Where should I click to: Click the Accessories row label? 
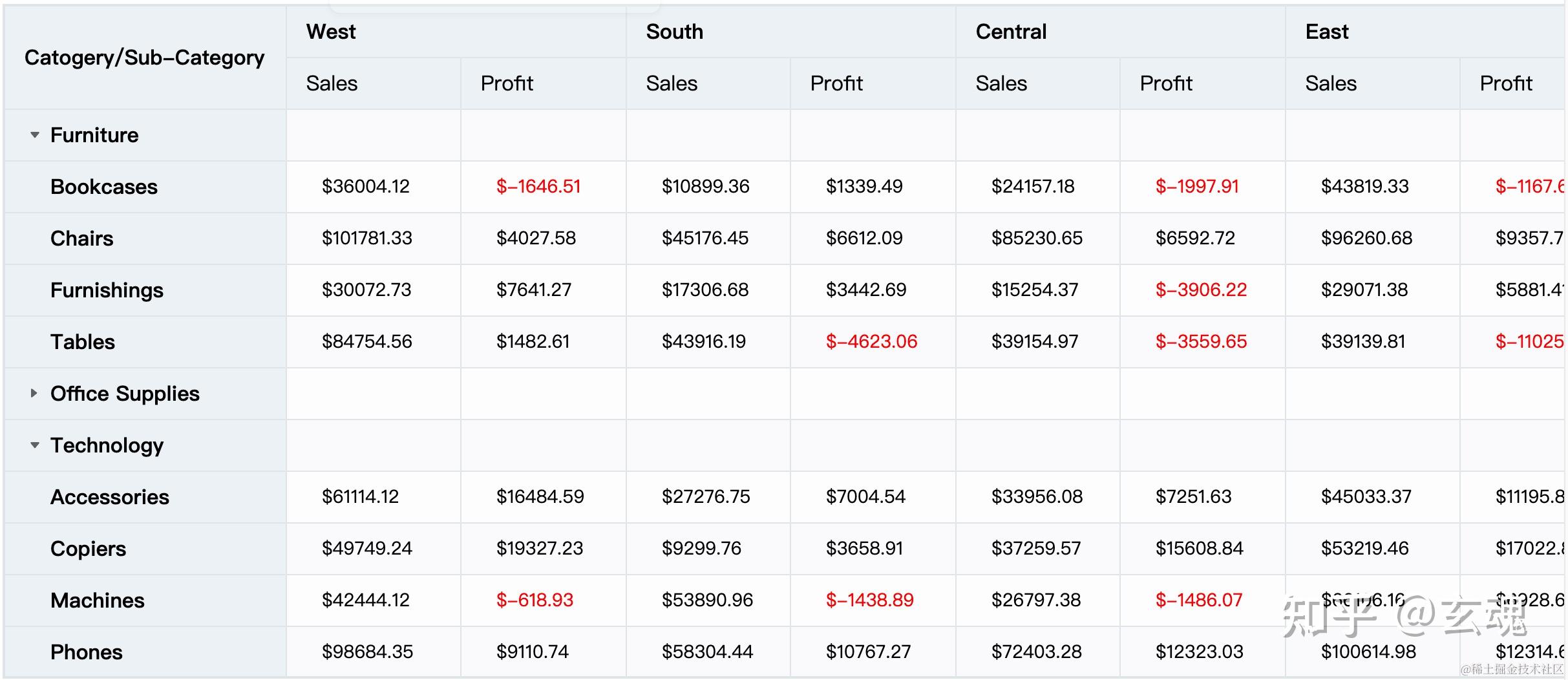110,497
